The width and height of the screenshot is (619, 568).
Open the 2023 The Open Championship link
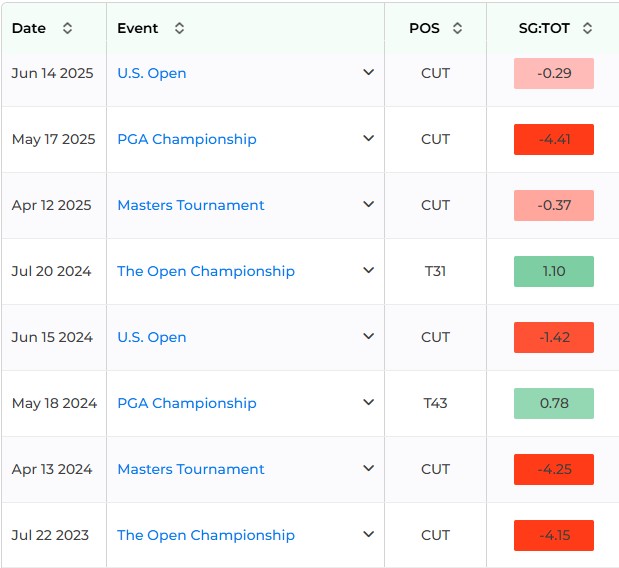[x=206, y=535]
